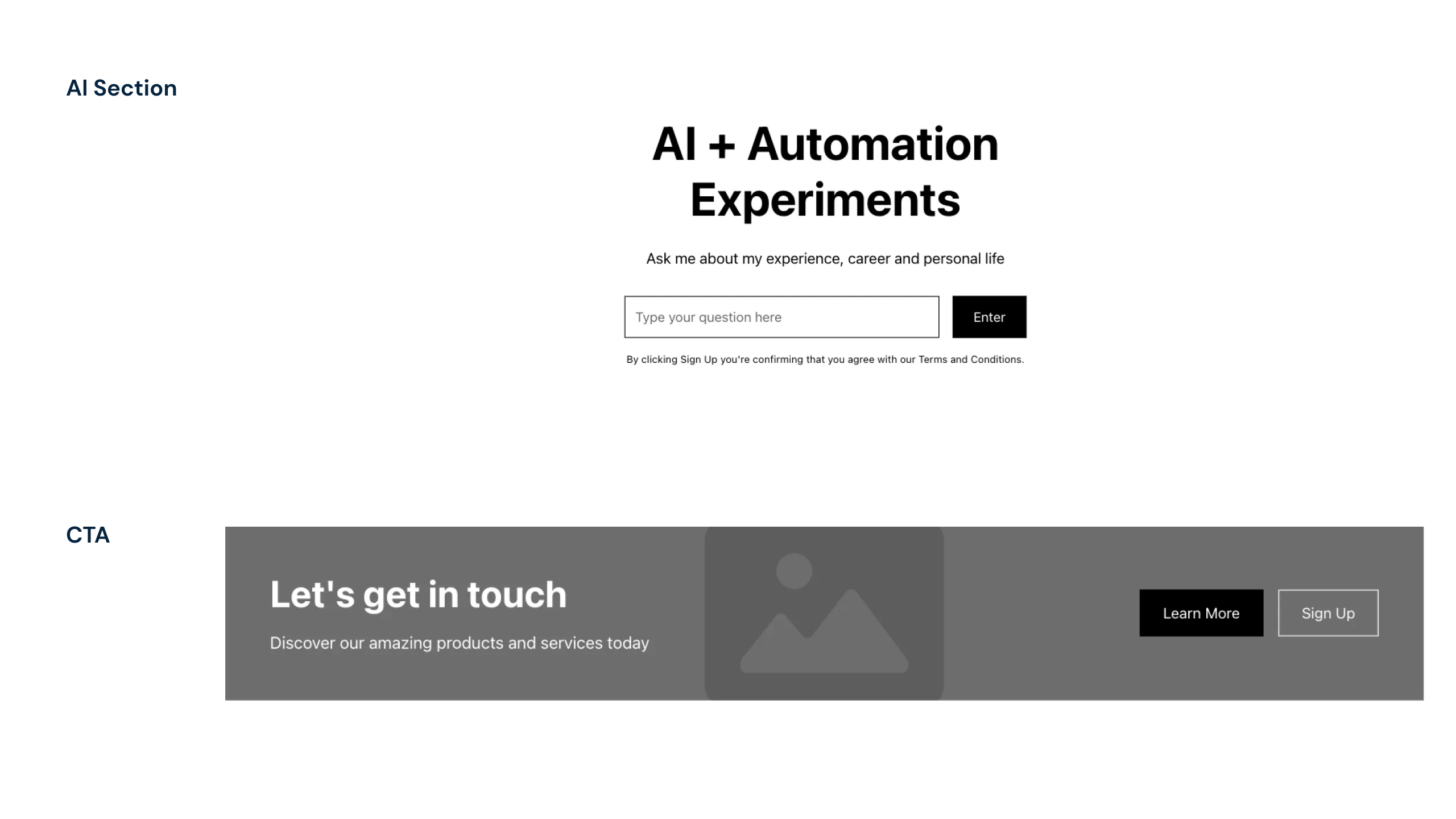
Task: Click the question input field
Action: pyautogui.click(x=781, y=317)
